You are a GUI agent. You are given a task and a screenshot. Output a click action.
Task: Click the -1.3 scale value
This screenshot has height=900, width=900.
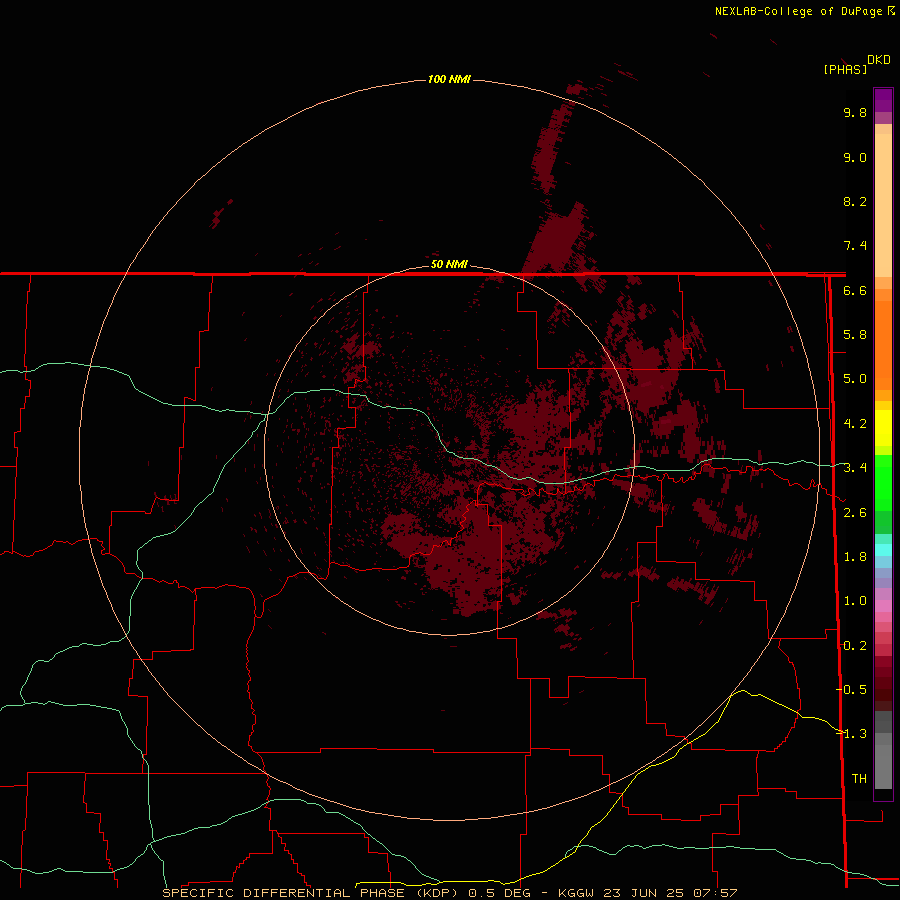tap(851, 734)
